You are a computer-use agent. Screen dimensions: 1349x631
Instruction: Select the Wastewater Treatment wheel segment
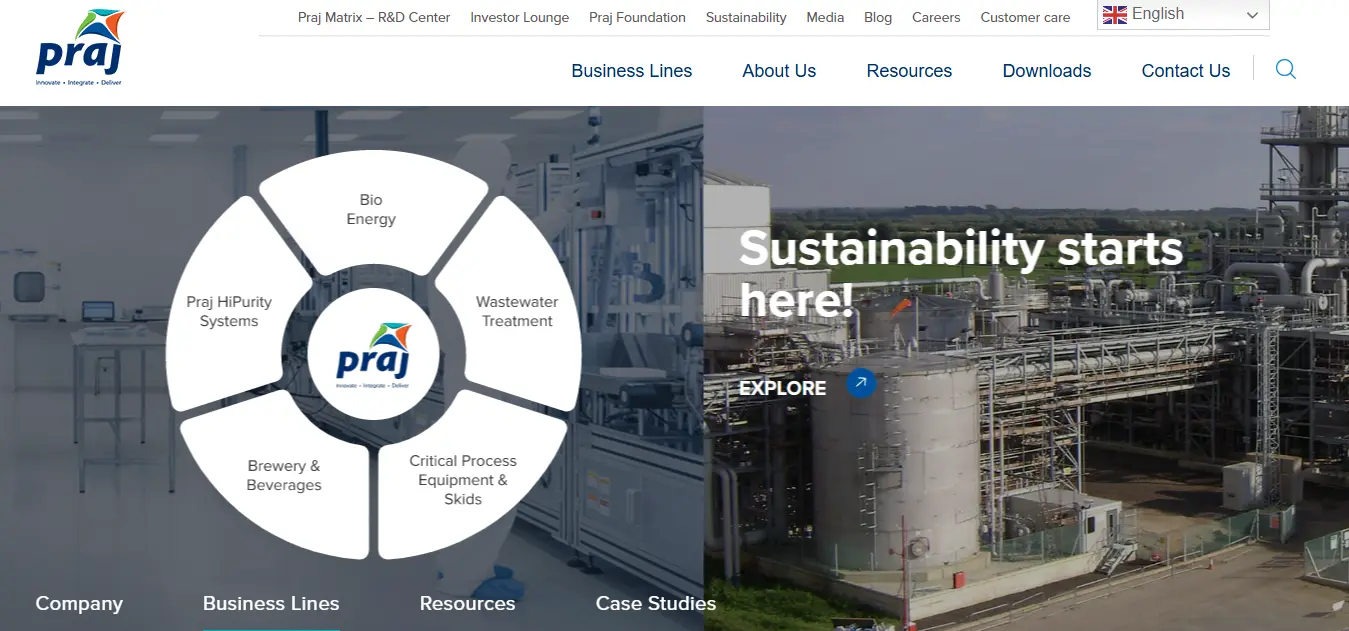[x=517, y=310]
